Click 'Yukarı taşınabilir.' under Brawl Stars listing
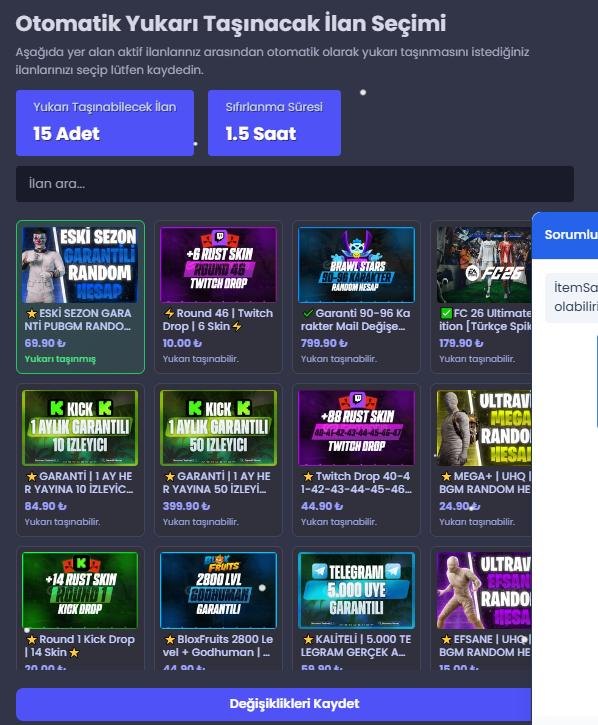This screenshot has height=725, width=598. coord(339,359)
